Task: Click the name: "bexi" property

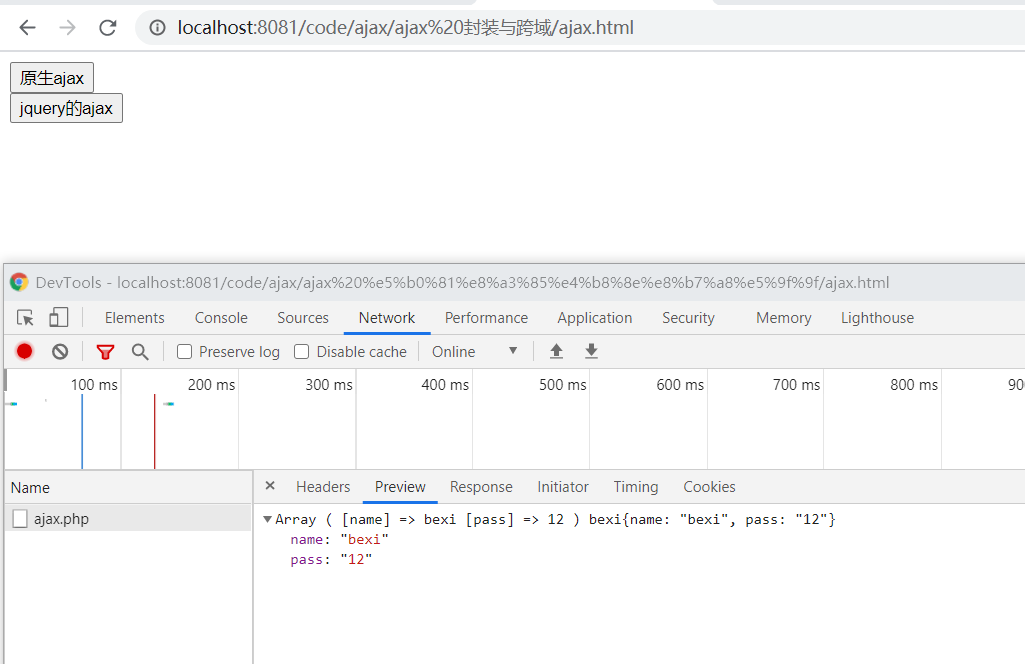Action: pyautogui.click(x=339, y=539)
